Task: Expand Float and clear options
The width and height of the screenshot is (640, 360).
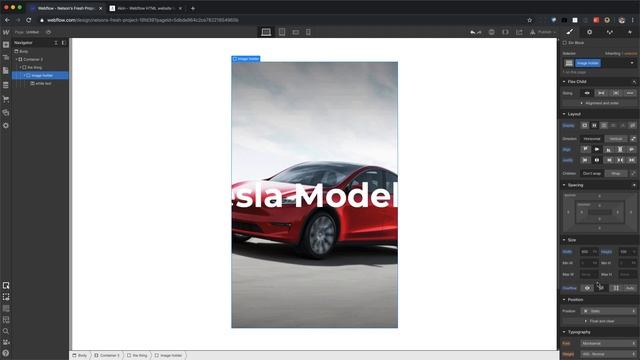Action: point(600,321)
